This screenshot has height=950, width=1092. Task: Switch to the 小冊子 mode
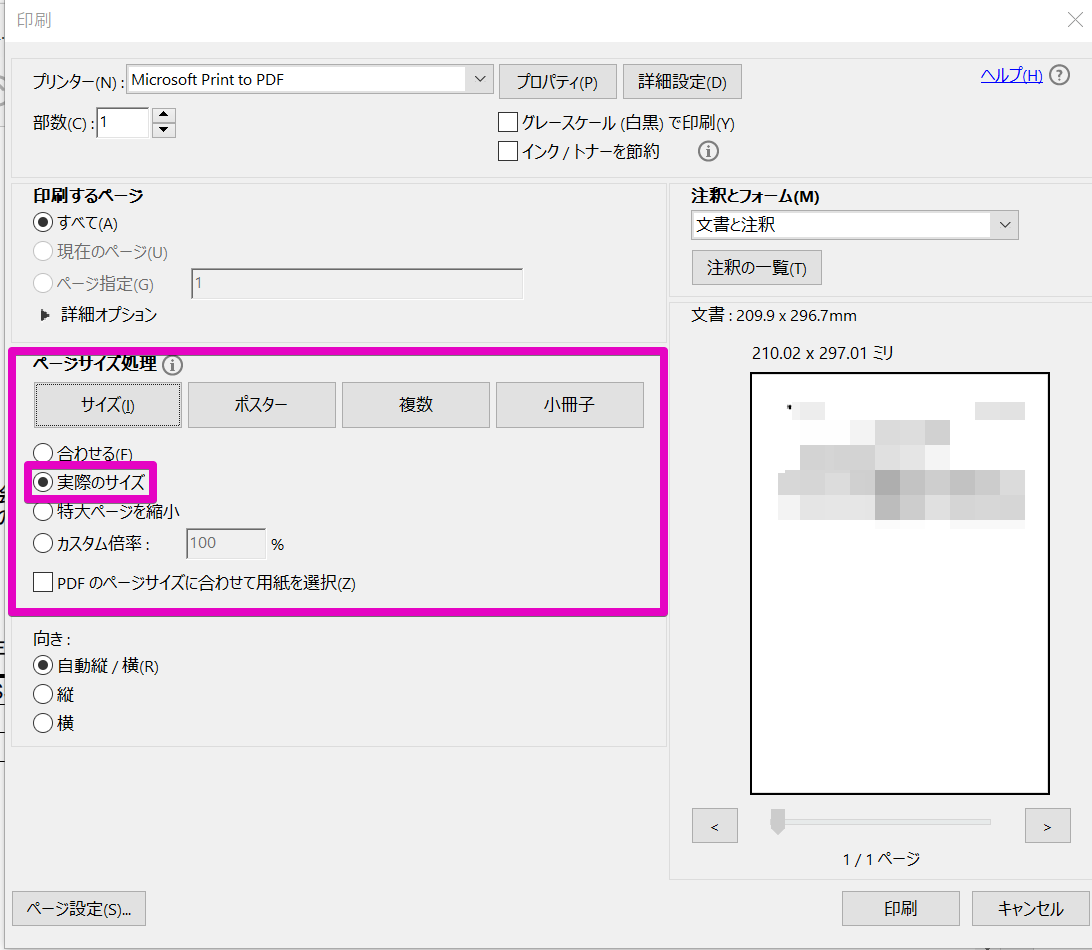coord(570,405)
